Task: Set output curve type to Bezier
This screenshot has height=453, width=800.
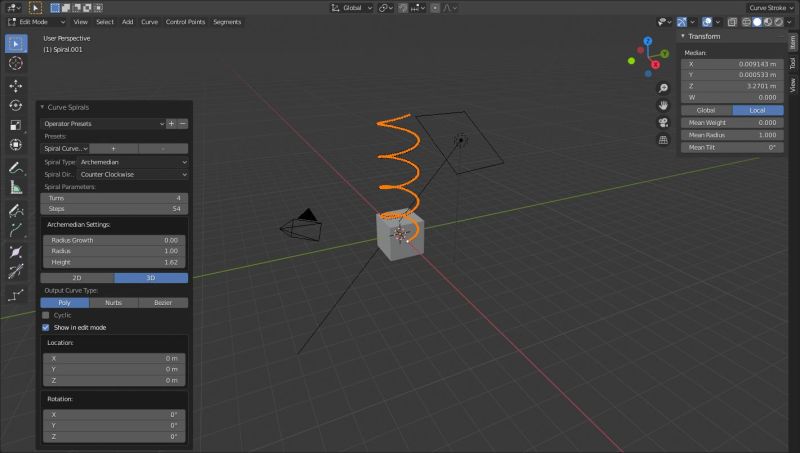Action: tap(163, 303)
